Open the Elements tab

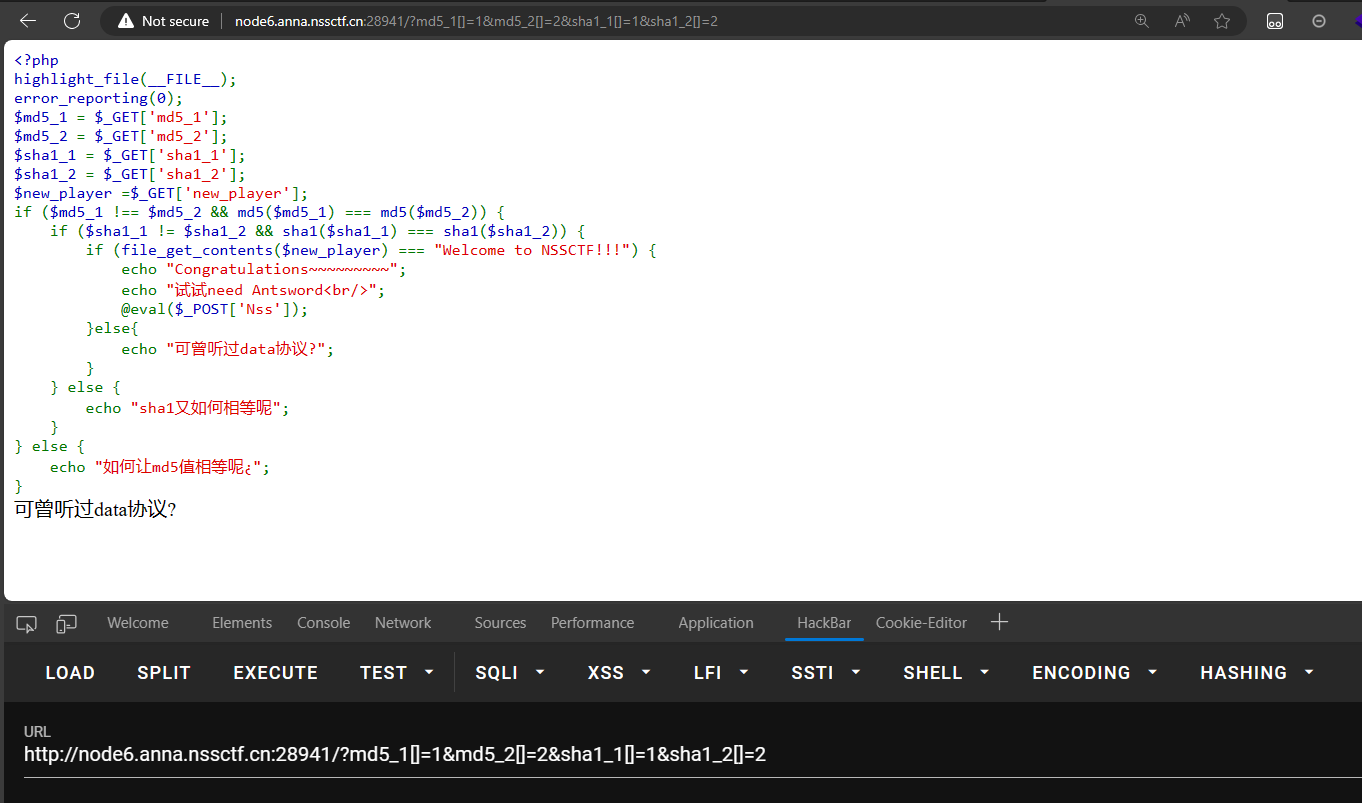click(x=242, y=622)
